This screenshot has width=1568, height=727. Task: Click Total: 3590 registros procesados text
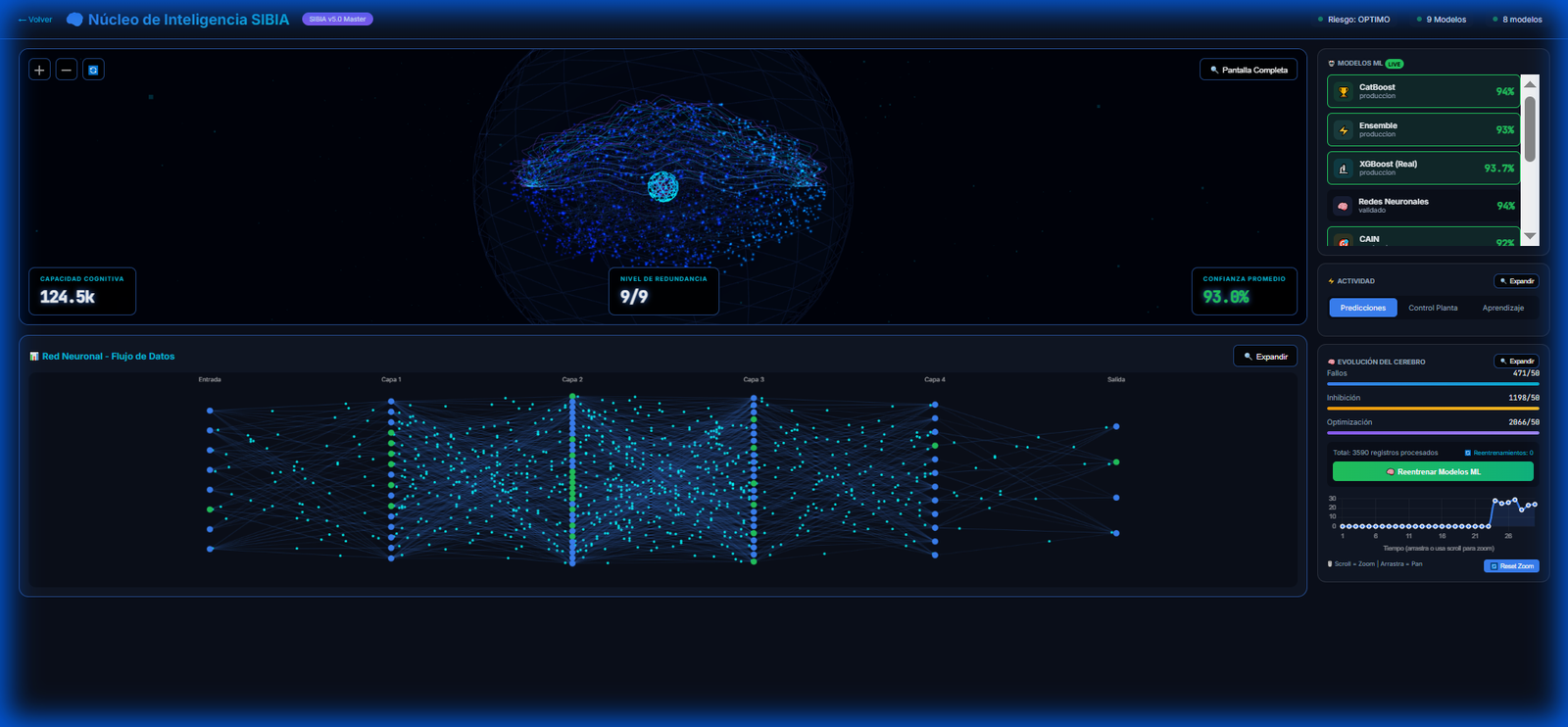(1386, 453)
